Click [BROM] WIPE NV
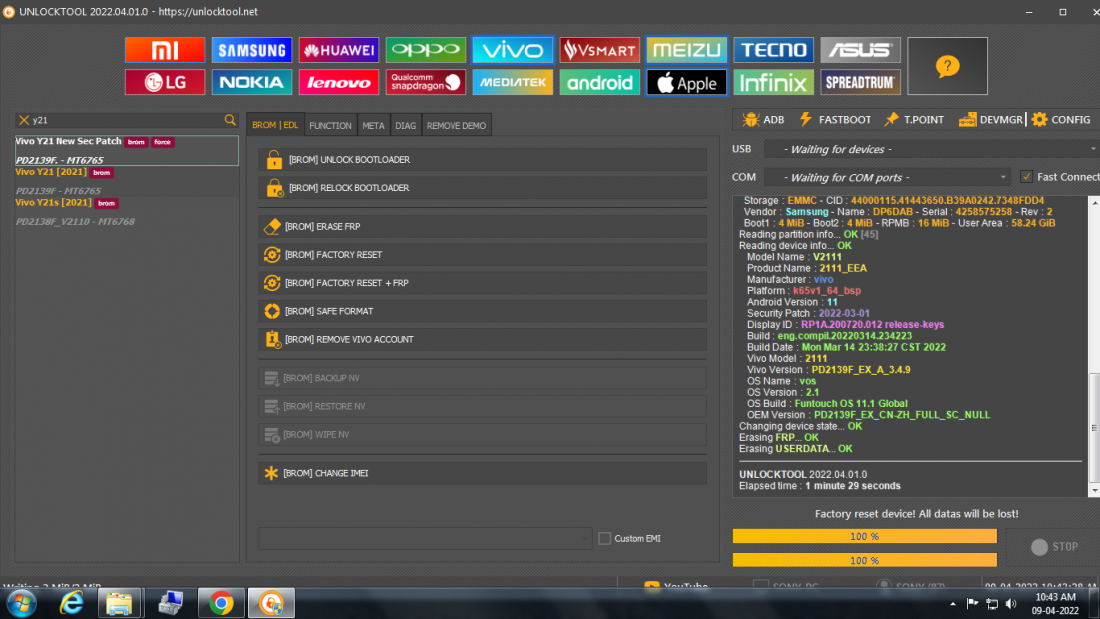The height and width of the screenshot is (619, 1100). coord(483,434)
